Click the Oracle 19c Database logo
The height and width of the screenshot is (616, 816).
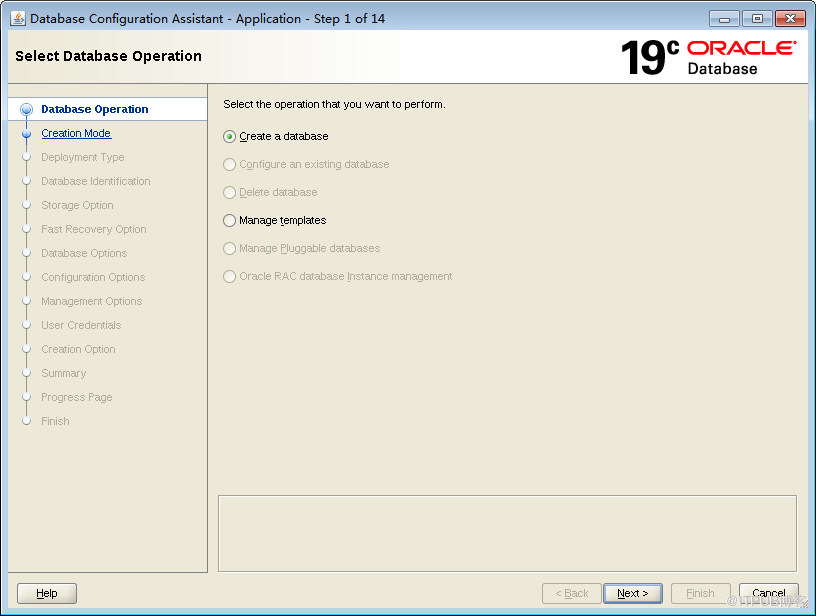click(708, 57)
